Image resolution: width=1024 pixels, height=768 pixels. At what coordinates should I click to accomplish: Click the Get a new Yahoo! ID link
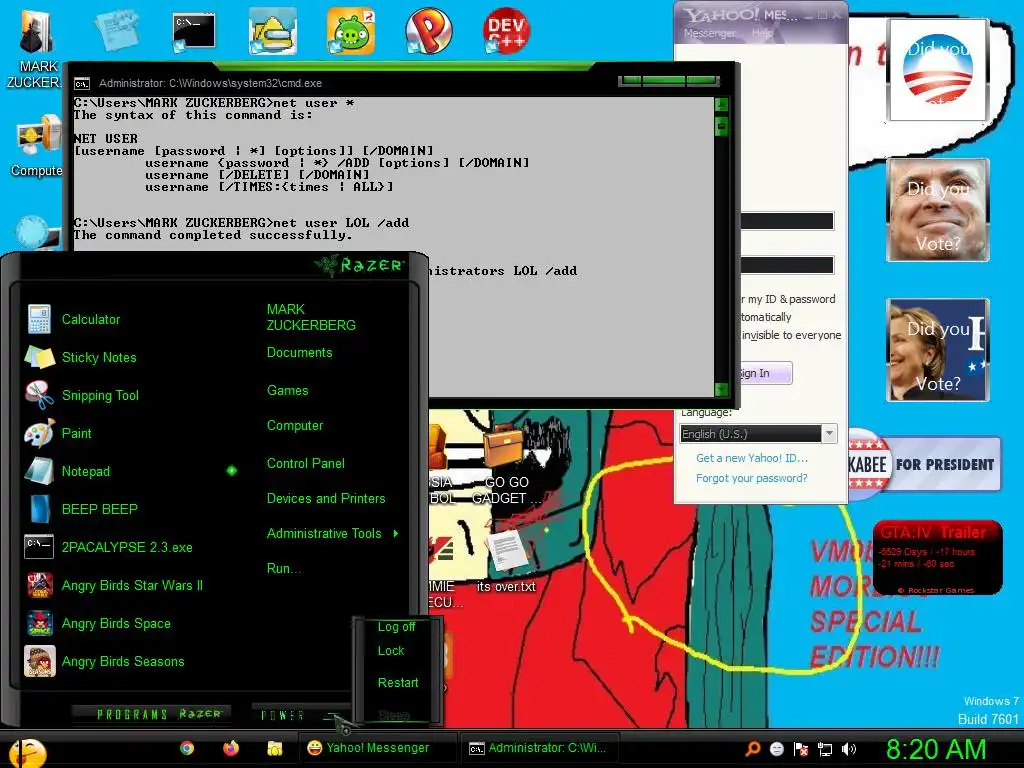[x=752, y=458]
